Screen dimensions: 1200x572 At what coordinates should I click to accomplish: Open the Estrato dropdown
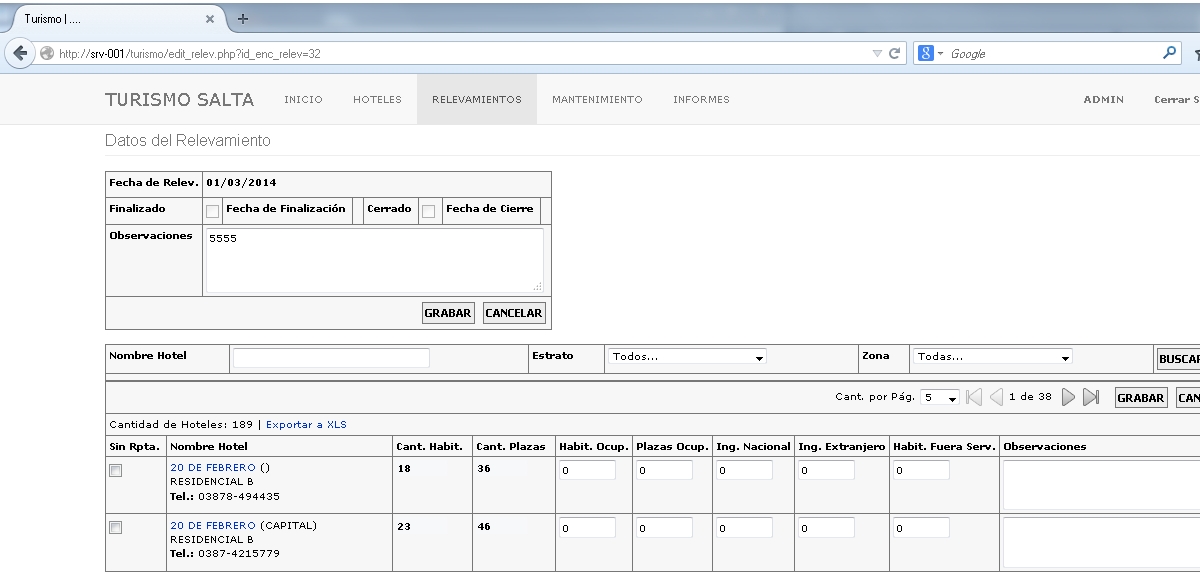[x=687, y=357]
